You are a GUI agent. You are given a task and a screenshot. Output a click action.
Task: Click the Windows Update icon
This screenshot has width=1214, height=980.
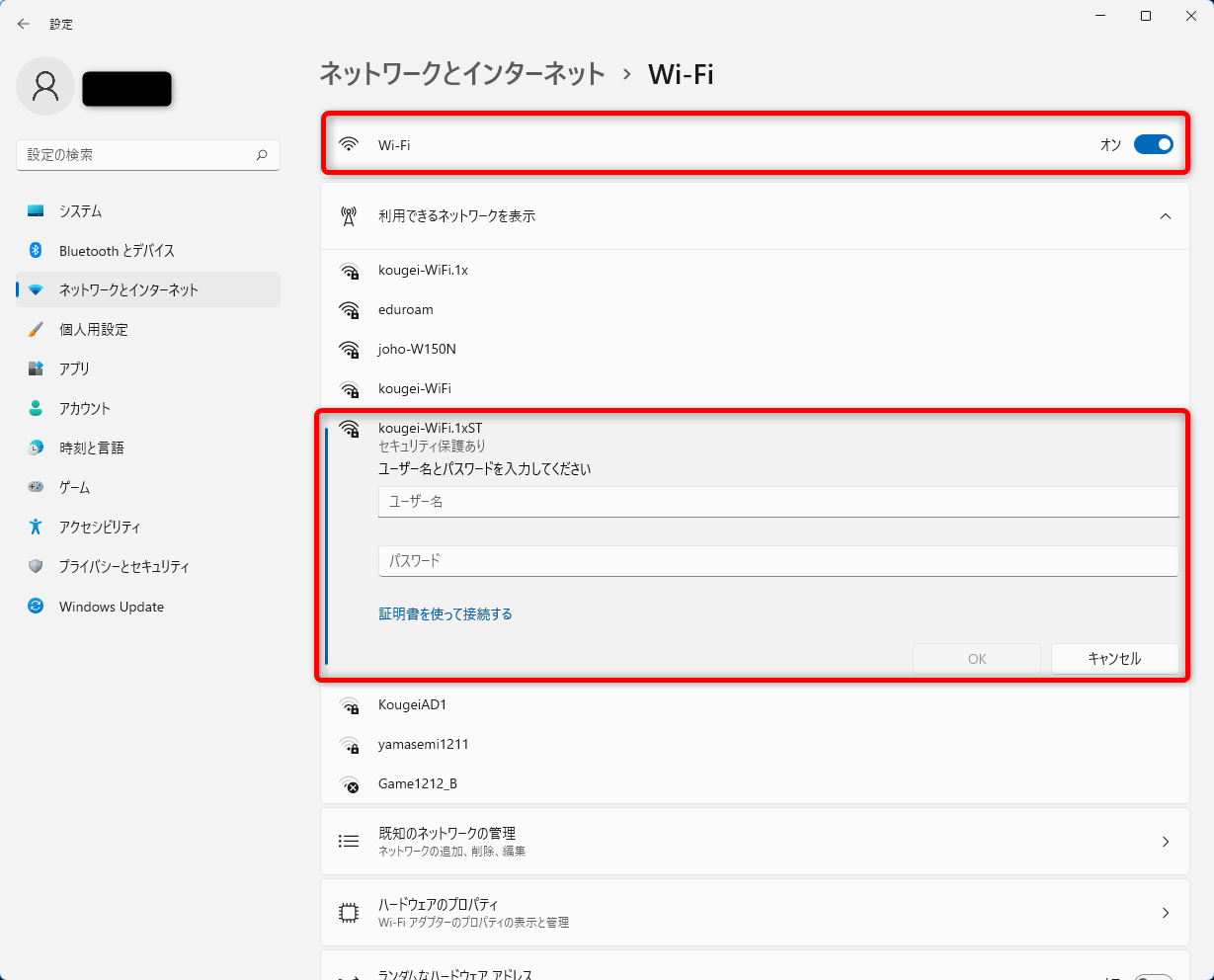point(36,607)
